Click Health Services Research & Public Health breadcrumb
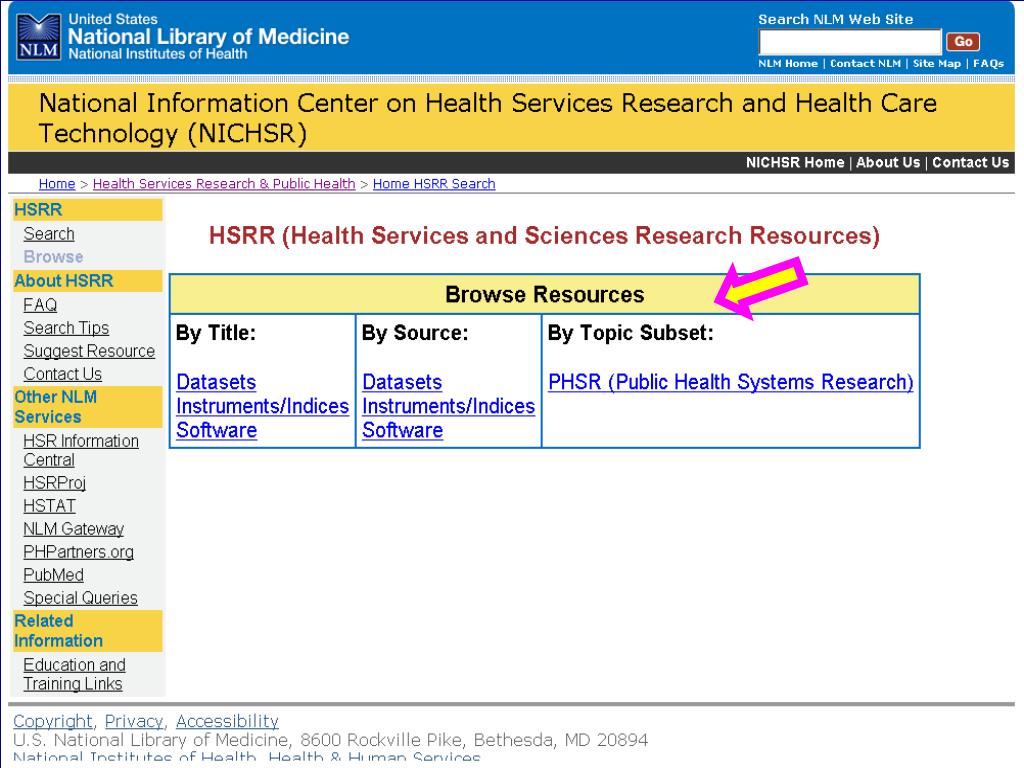The width and height of the screenshot is (1024, 768). [224, 184]
